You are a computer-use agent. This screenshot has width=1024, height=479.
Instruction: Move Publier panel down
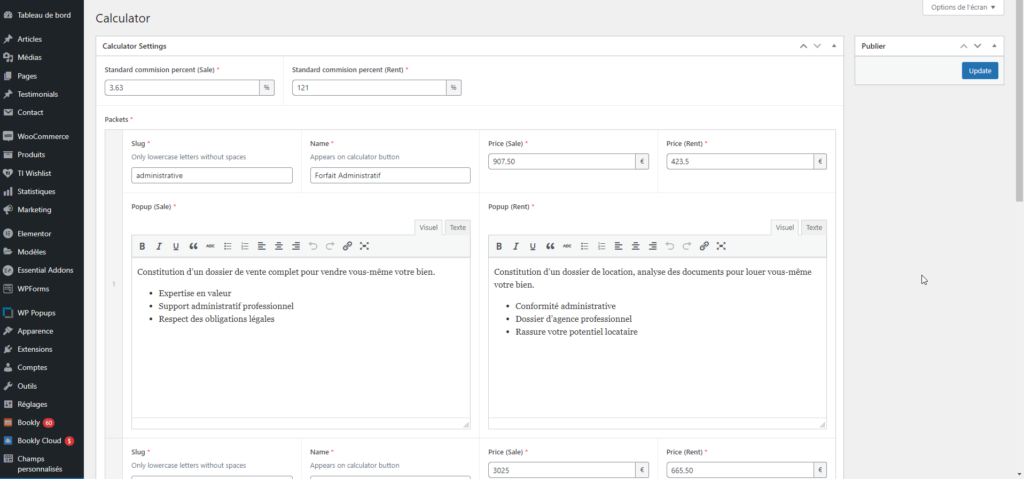978,46
